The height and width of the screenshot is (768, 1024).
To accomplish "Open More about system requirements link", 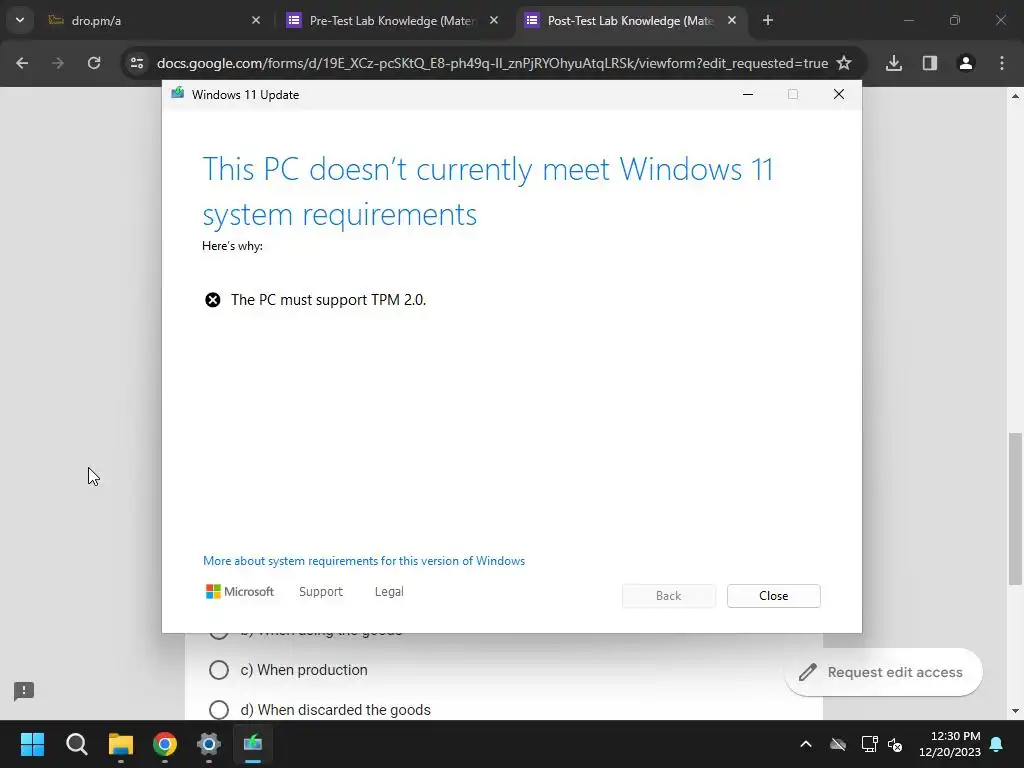I will pyautogui.click(x=364, y=561).
